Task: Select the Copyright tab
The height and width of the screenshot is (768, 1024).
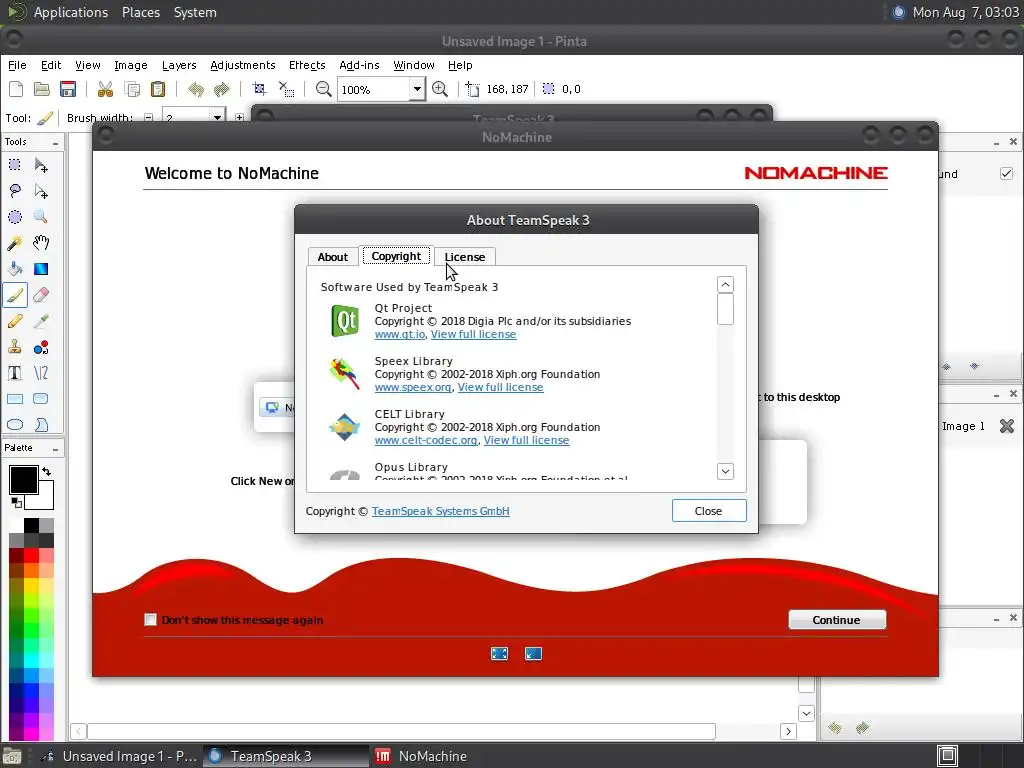Action: pyautogui.click(x=396, y=256)
